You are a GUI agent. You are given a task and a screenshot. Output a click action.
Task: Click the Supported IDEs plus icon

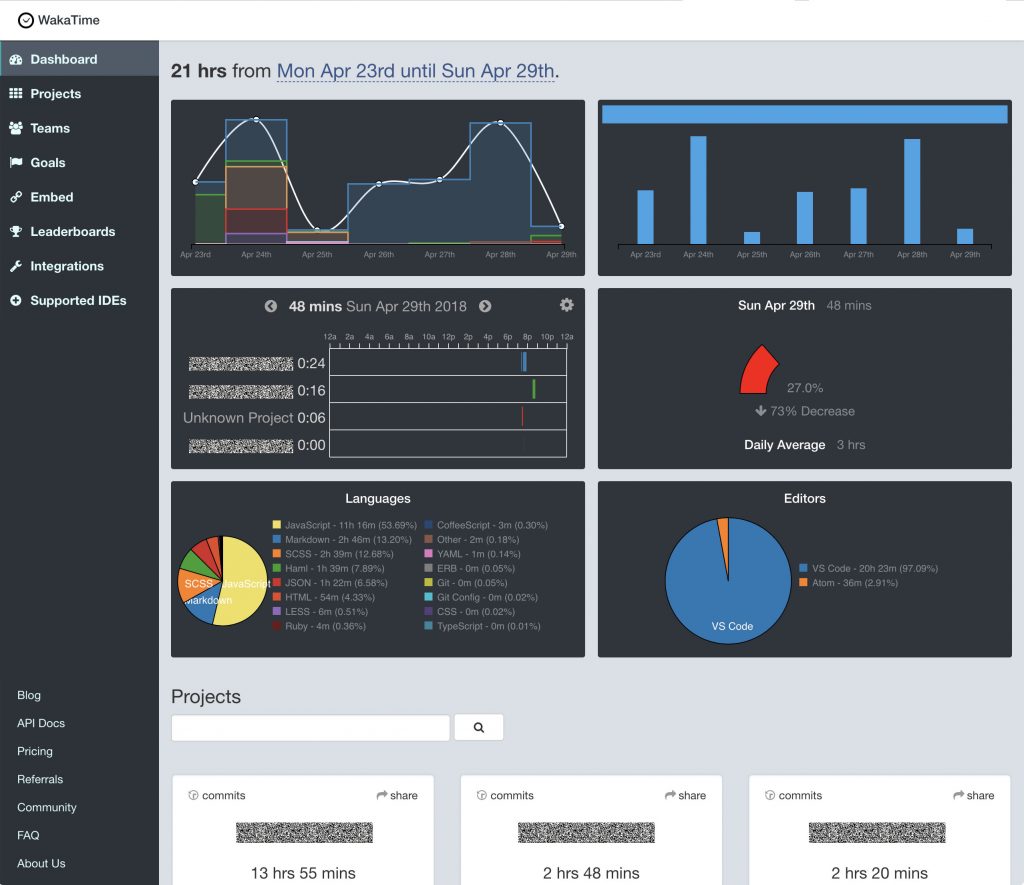point(16,300)
